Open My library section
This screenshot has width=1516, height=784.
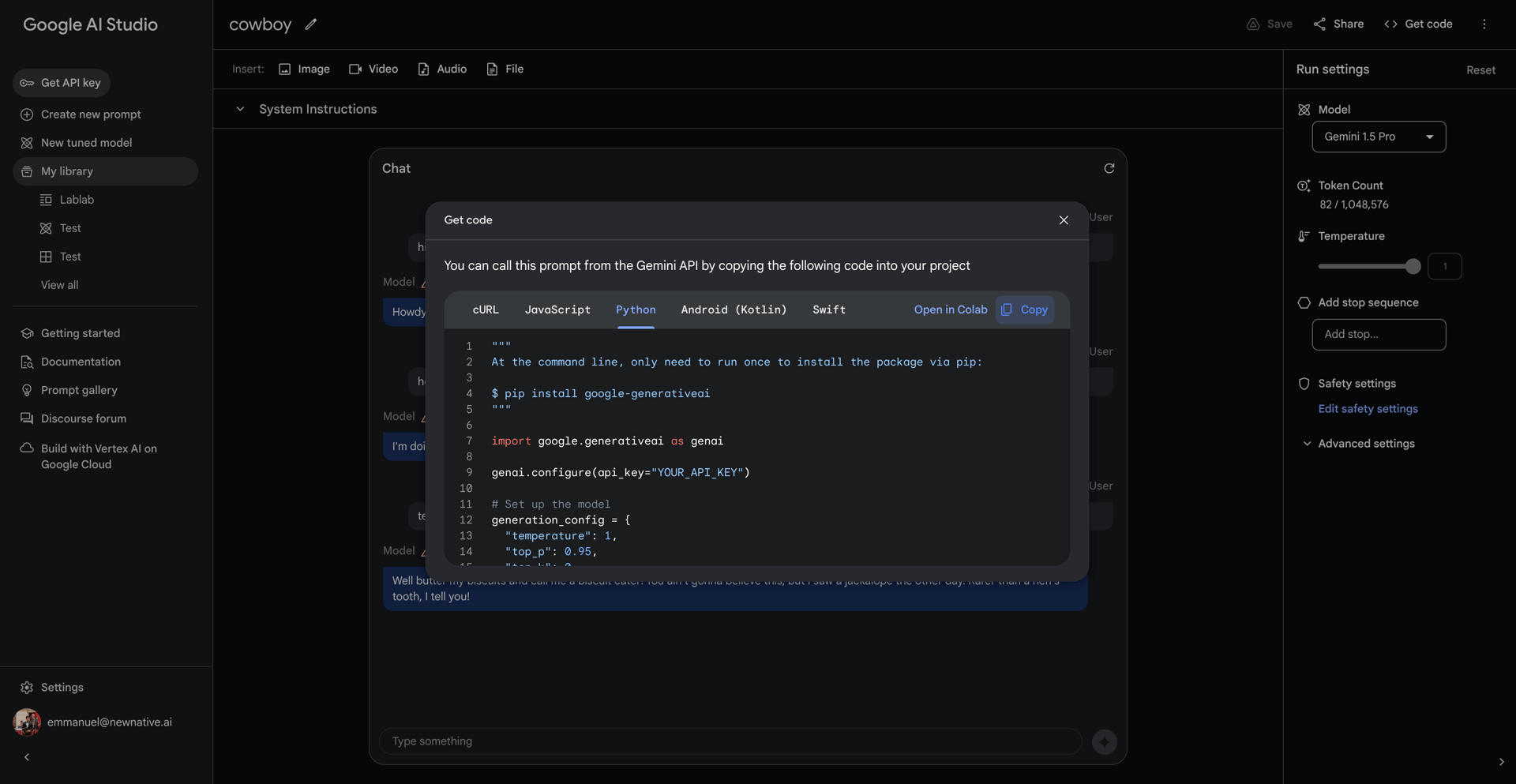pyautogui.click(x=105, y=171)
